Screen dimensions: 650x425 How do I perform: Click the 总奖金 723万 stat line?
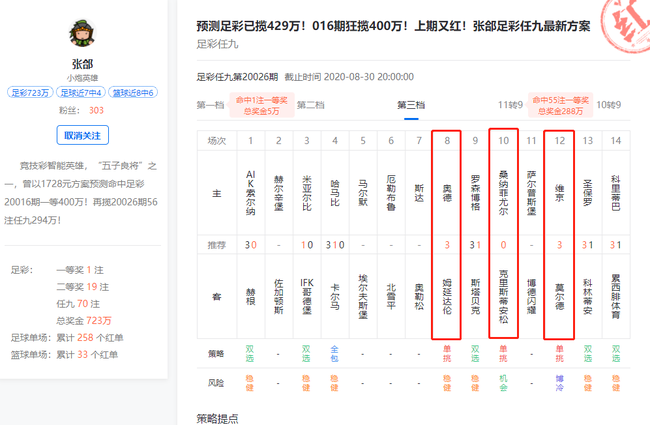pyautogui.click(x=84, y=321)
